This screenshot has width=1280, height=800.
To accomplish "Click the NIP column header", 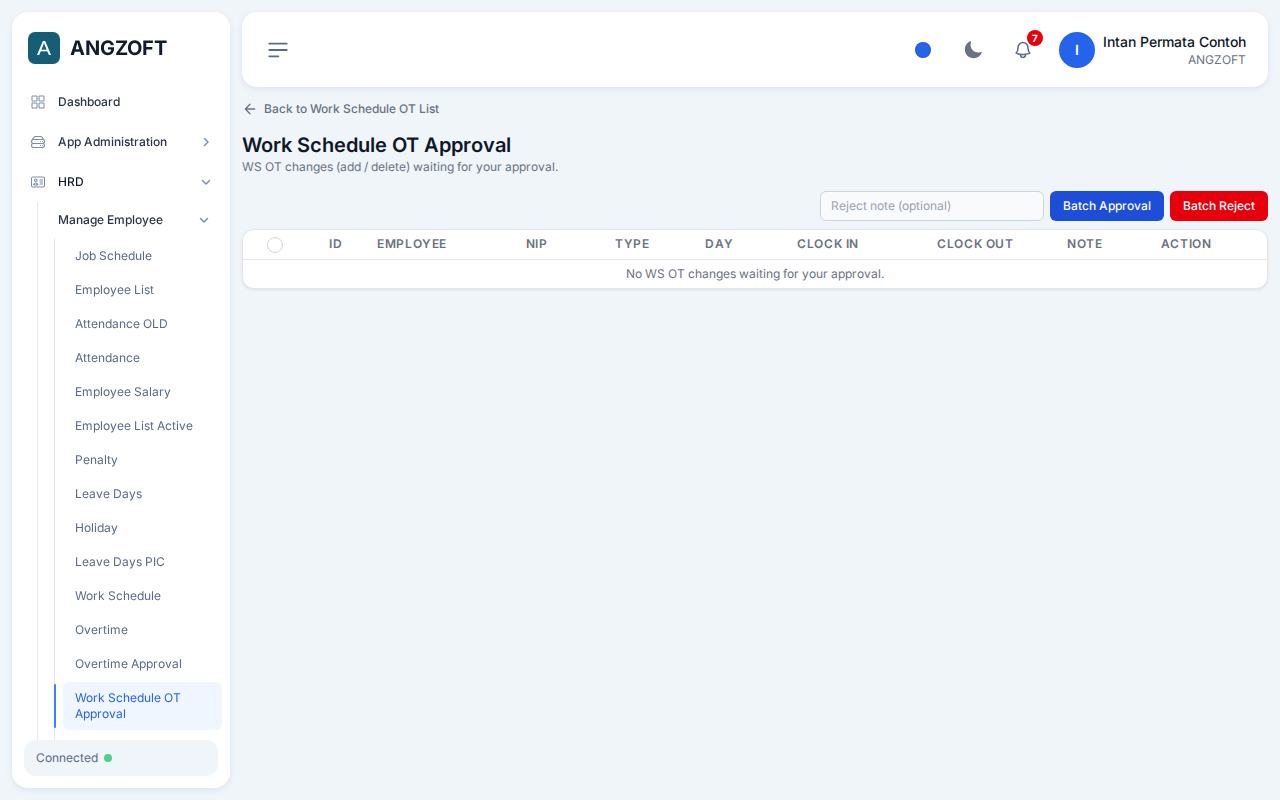I will (x=536, y=244).
